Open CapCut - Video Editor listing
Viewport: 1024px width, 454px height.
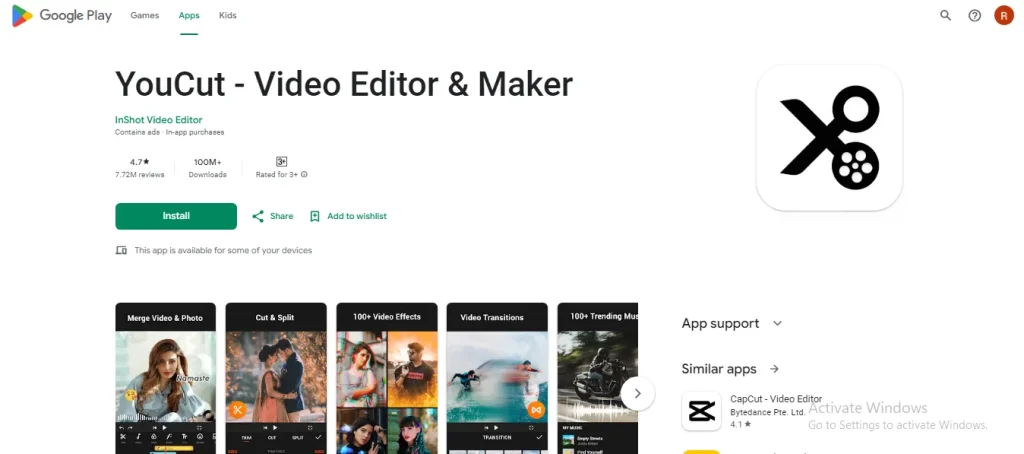coord(776,399)
